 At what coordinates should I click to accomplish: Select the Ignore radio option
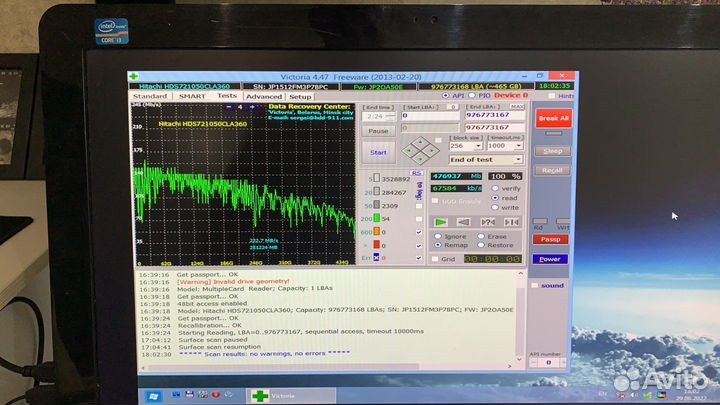(438, 236)
